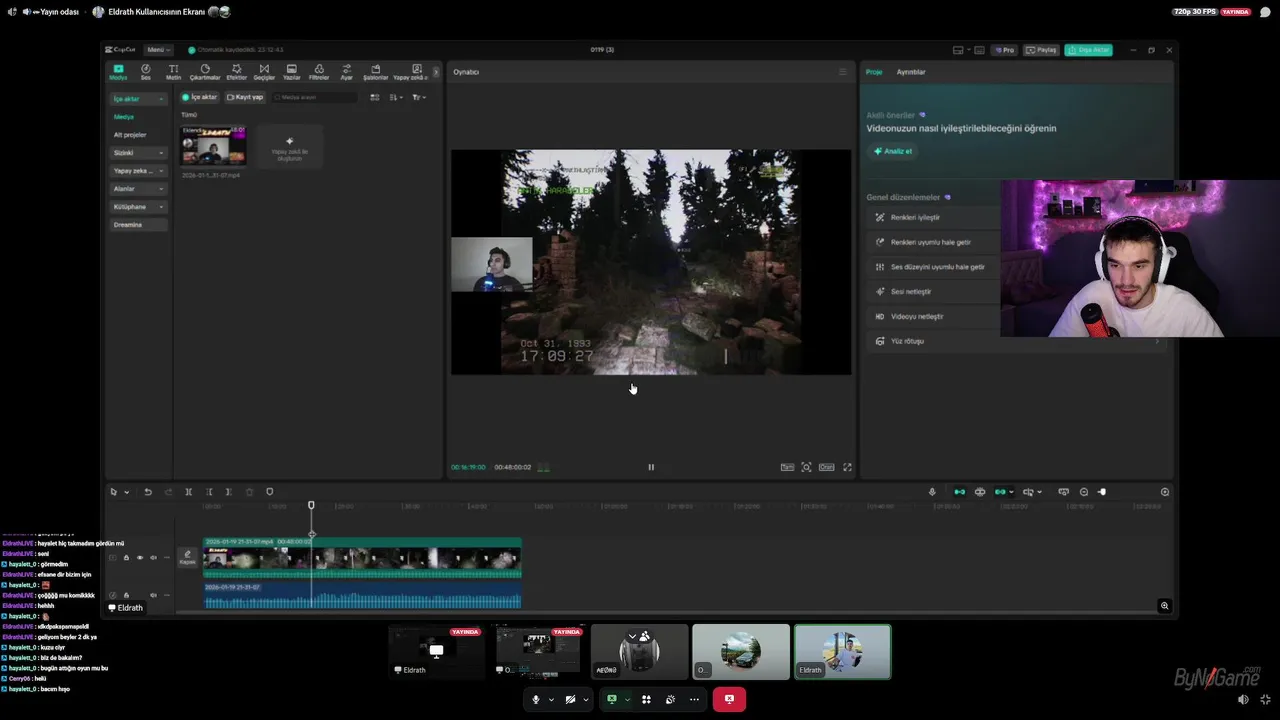The height and width of the screenshot is (720, 1280).
Task: Zoom out the timeline
Action: pos(1084,492)
